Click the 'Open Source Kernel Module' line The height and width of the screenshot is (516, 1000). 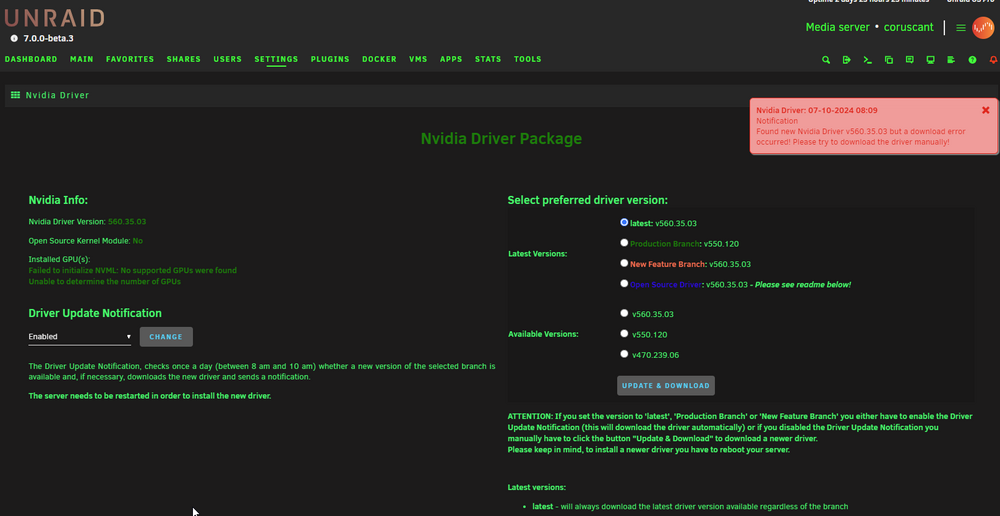[85, 241]
